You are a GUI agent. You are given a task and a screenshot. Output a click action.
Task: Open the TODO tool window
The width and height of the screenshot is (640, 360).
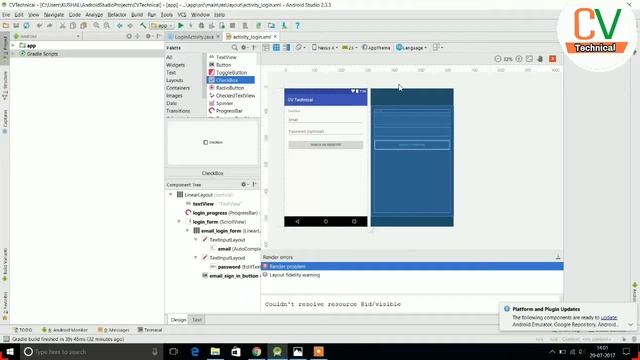point(23,330)
